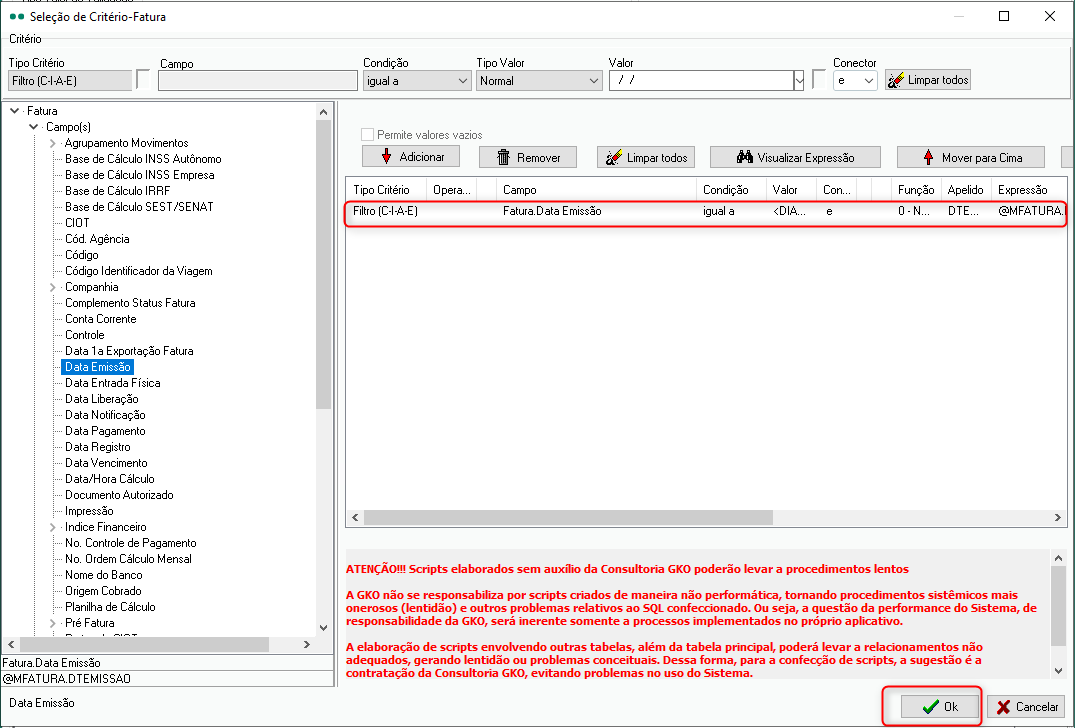This screenshot has width=1075, height=728.
Task: Open the Condição dropdown showing igual a
Action: point(462,81)
